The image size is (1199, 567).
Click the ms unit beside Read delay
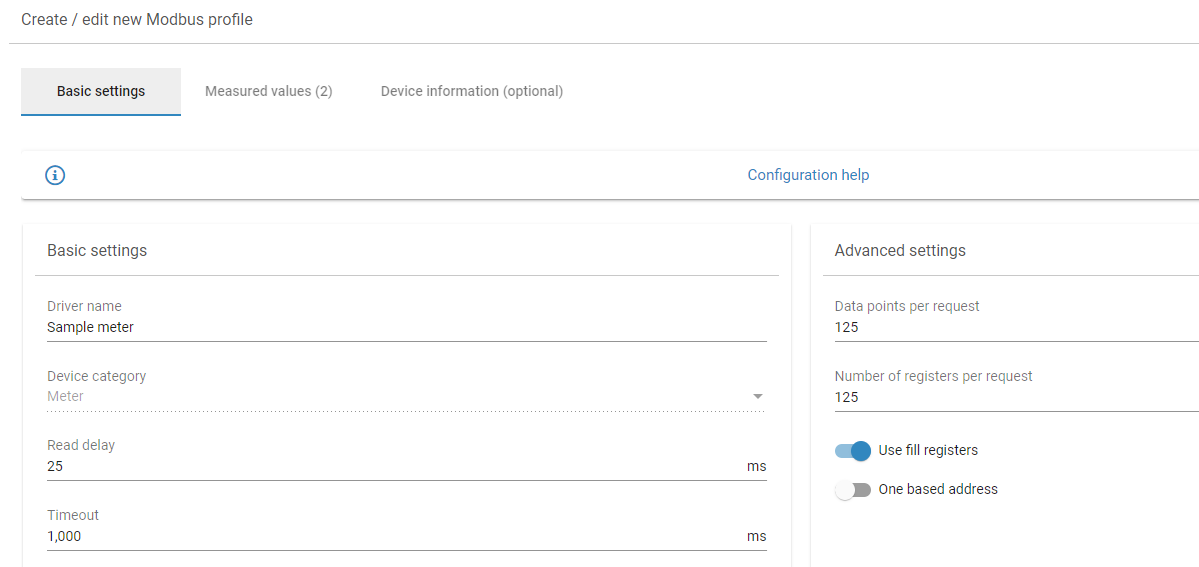[x=756, y=467]
